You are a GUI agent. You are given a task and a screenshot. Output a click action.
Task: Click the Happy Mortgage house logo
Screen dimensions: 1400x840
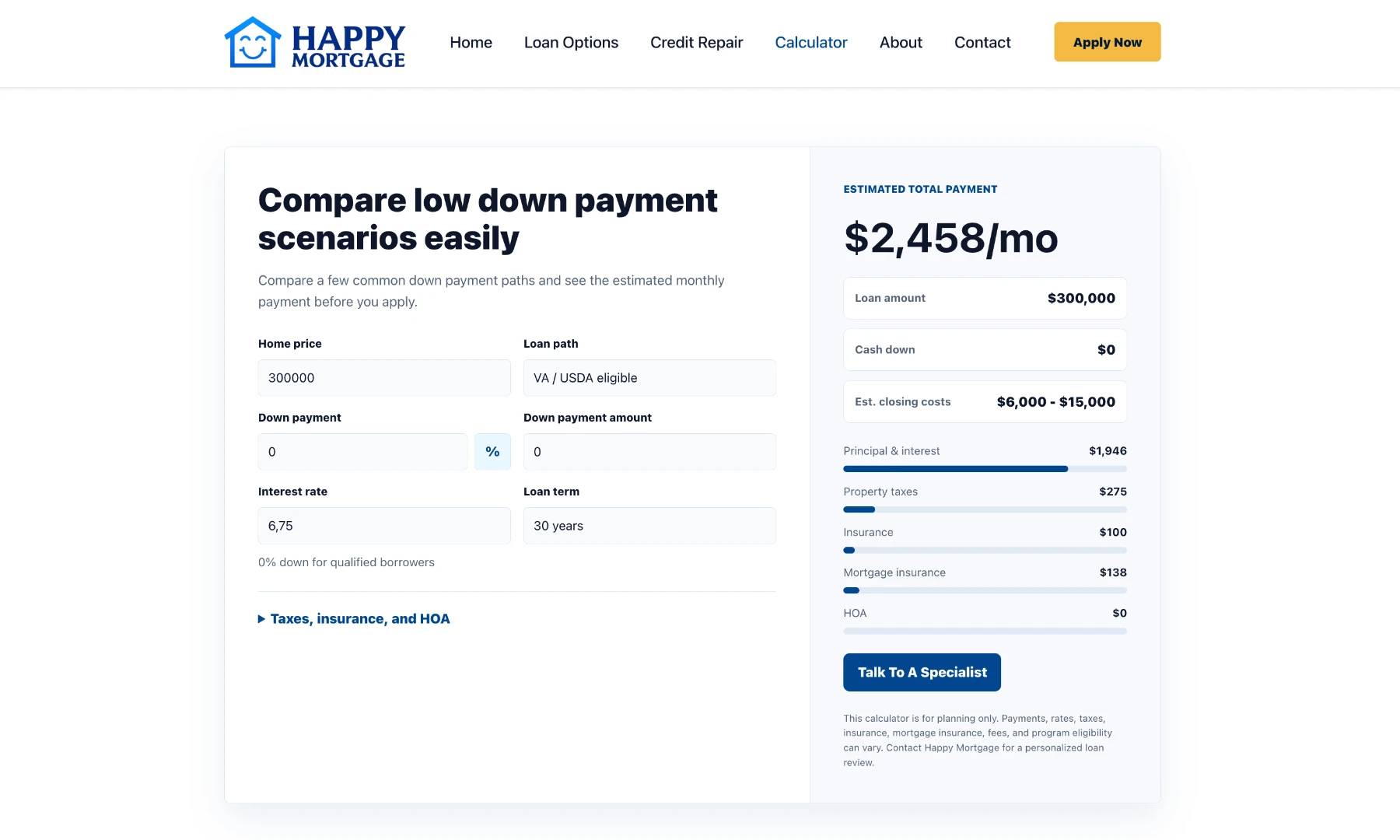tap(314, 43)
